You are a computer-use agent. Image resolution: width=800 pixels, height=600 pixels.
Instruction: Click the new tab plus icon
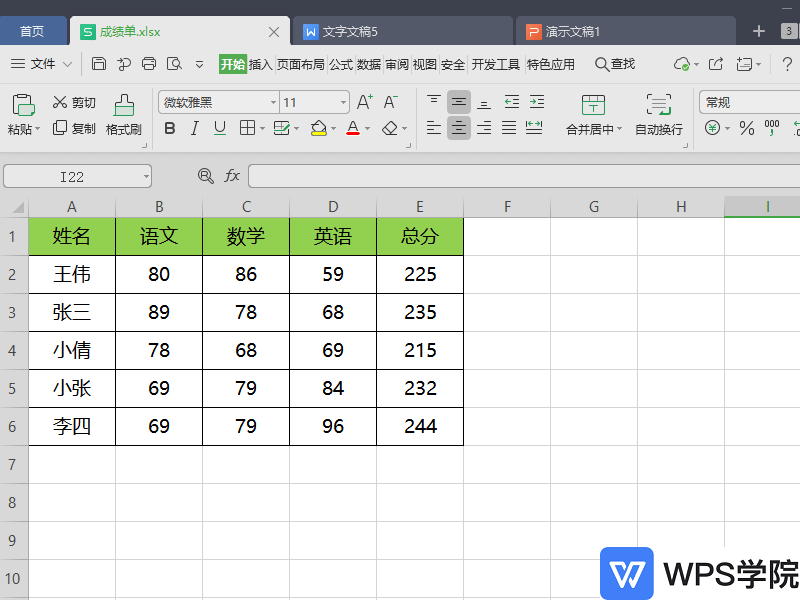759,32
